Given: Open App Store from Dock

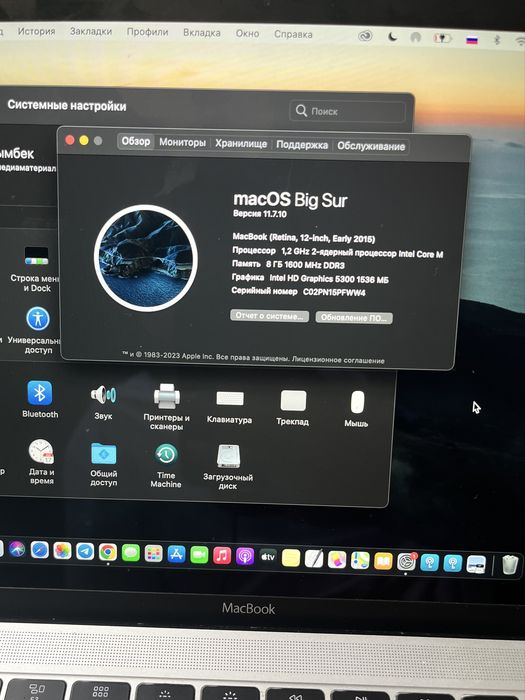Looking at the screenshot, I should (x=176, y=554).
